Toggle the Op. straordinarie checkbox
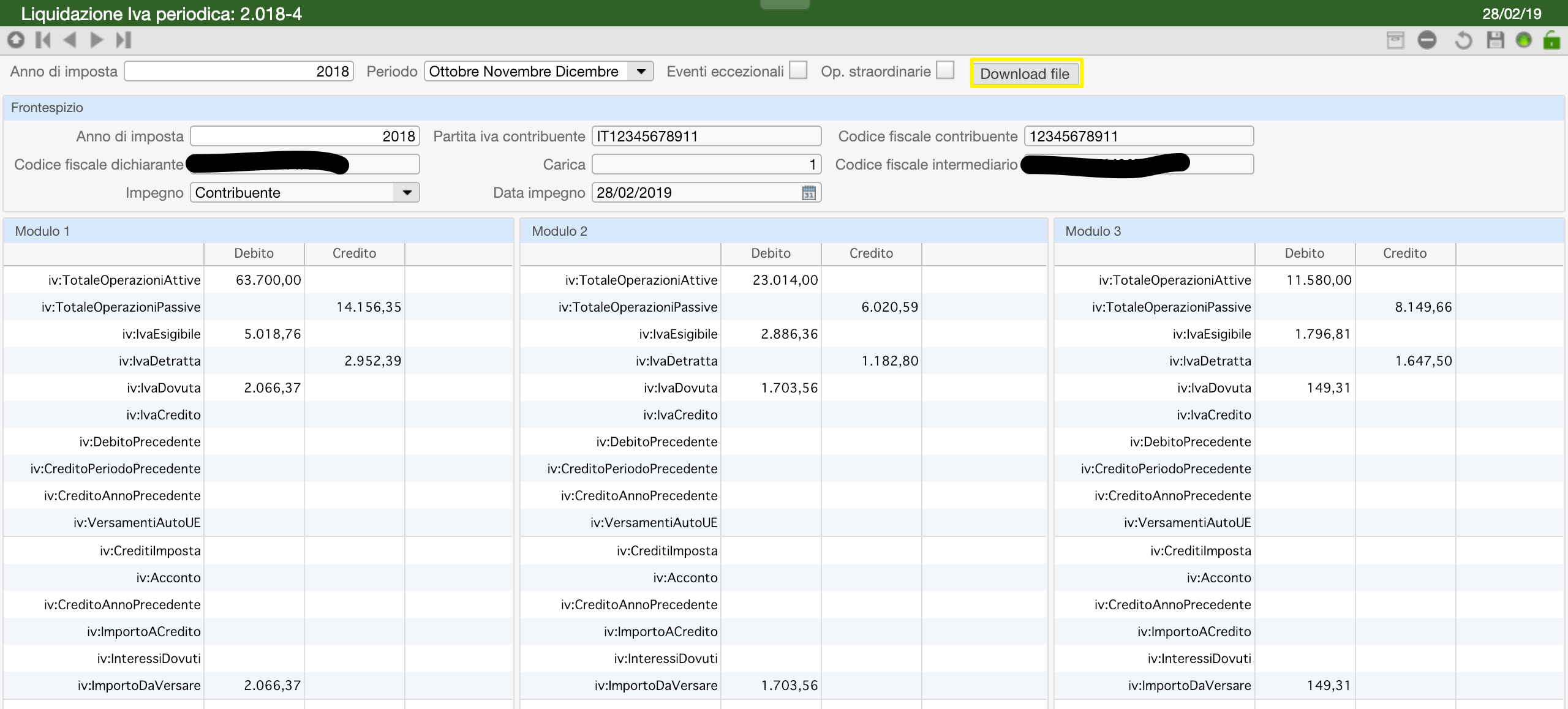 click(945, 70)
